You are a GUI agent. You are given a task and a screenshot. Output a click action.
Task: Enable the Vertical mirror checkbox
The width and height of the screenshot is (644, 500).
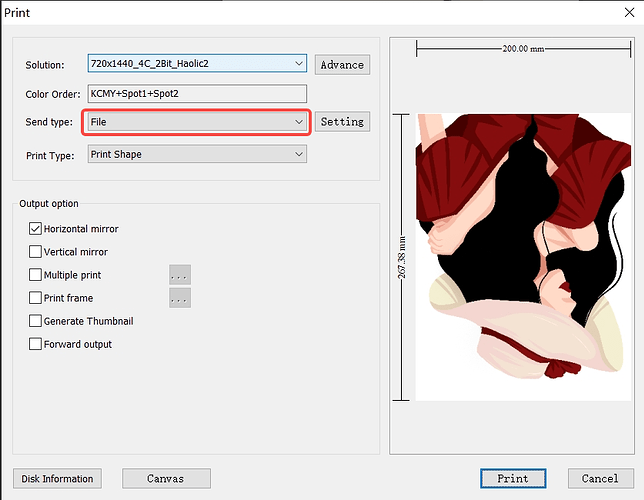(35, 251)
